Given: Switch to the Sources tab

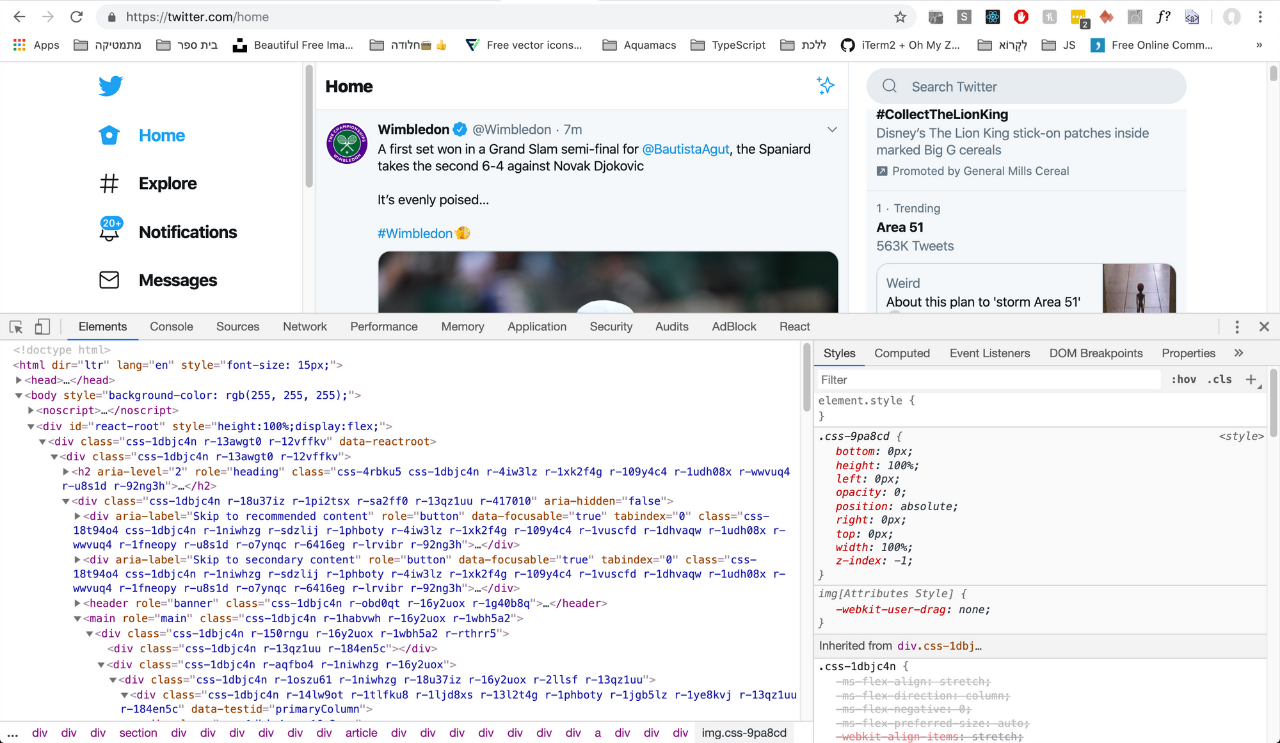Looking at the screenshot, I should (x=238, y=327).
